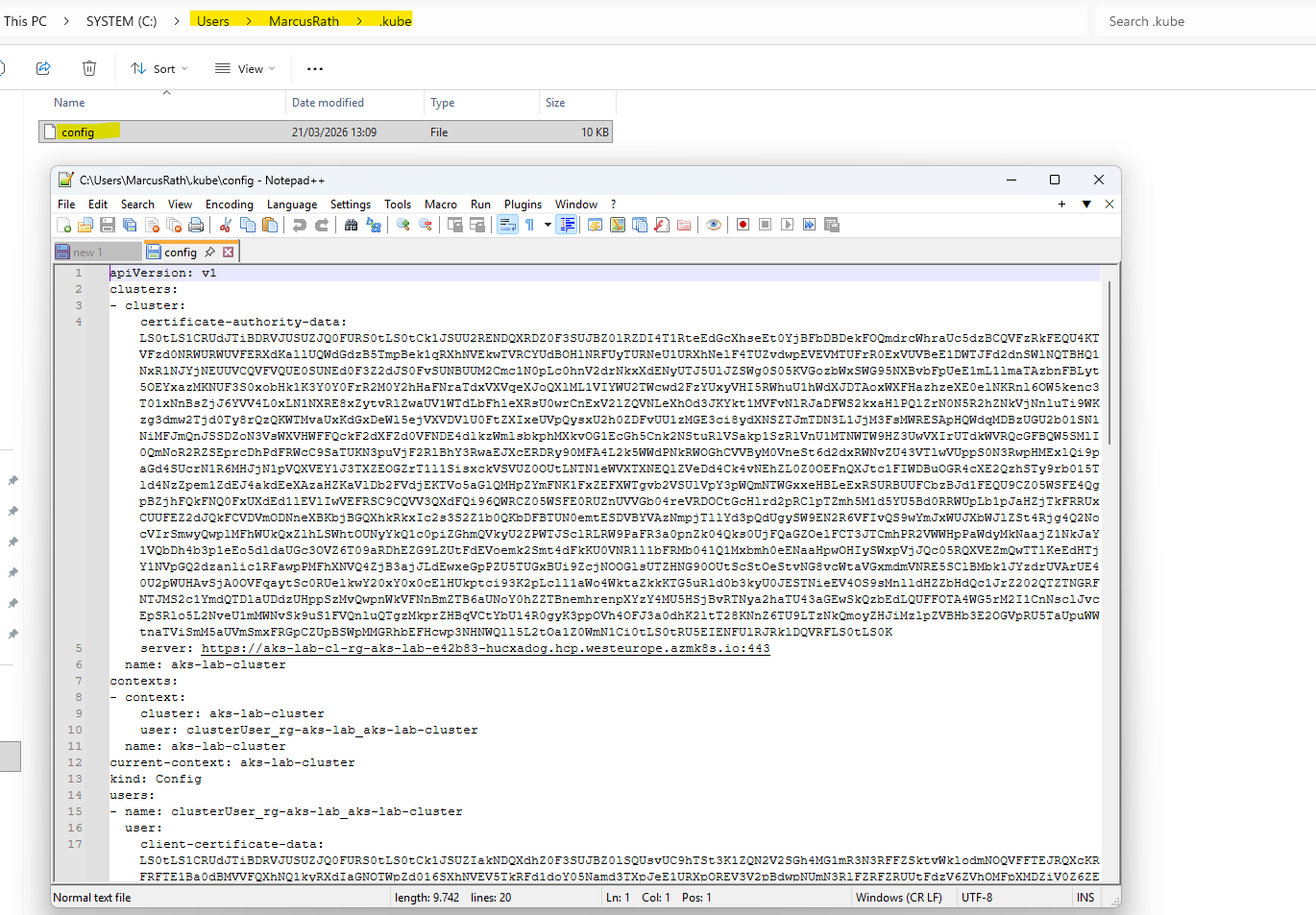Image resolution: width=1316 pixels, height=915 pixels.
Task: Click the macro playback icon
Action: click(788, 225)
